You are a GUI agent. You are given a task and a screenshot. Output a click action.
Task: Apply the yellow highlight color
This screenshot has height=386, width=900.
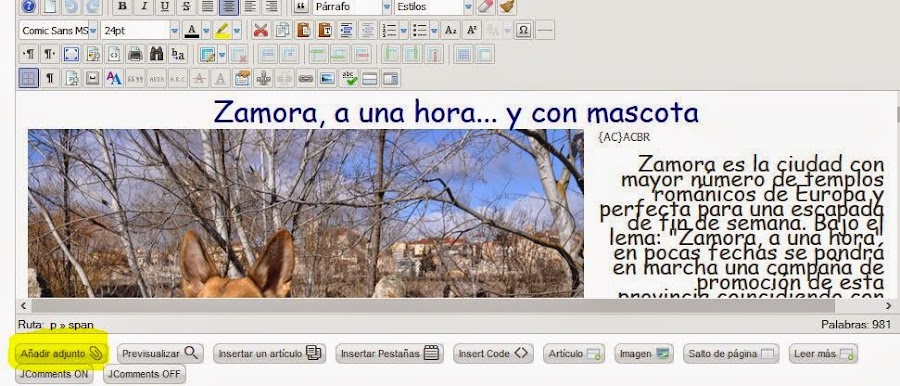click(x=222, y=30)
